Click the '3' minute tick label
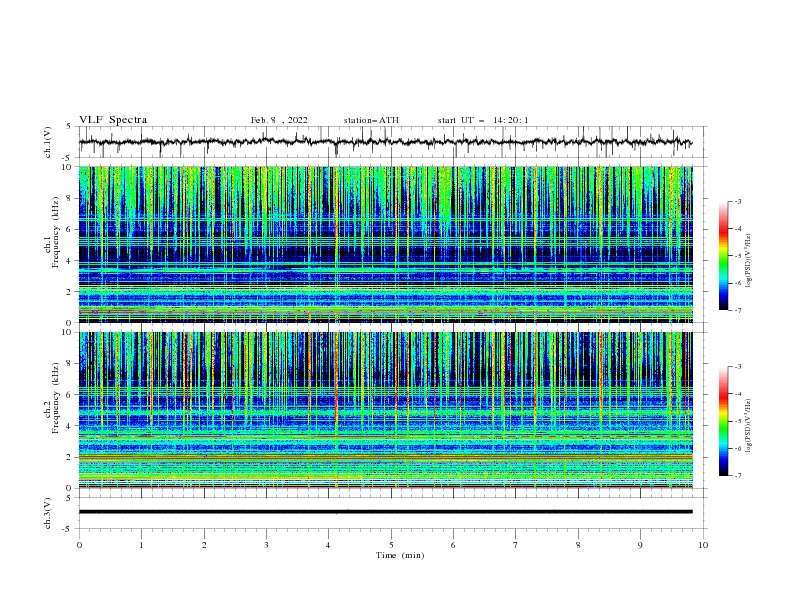Image resolution: width=792 pixels, height=612 pixels. [x=266, y=545]
